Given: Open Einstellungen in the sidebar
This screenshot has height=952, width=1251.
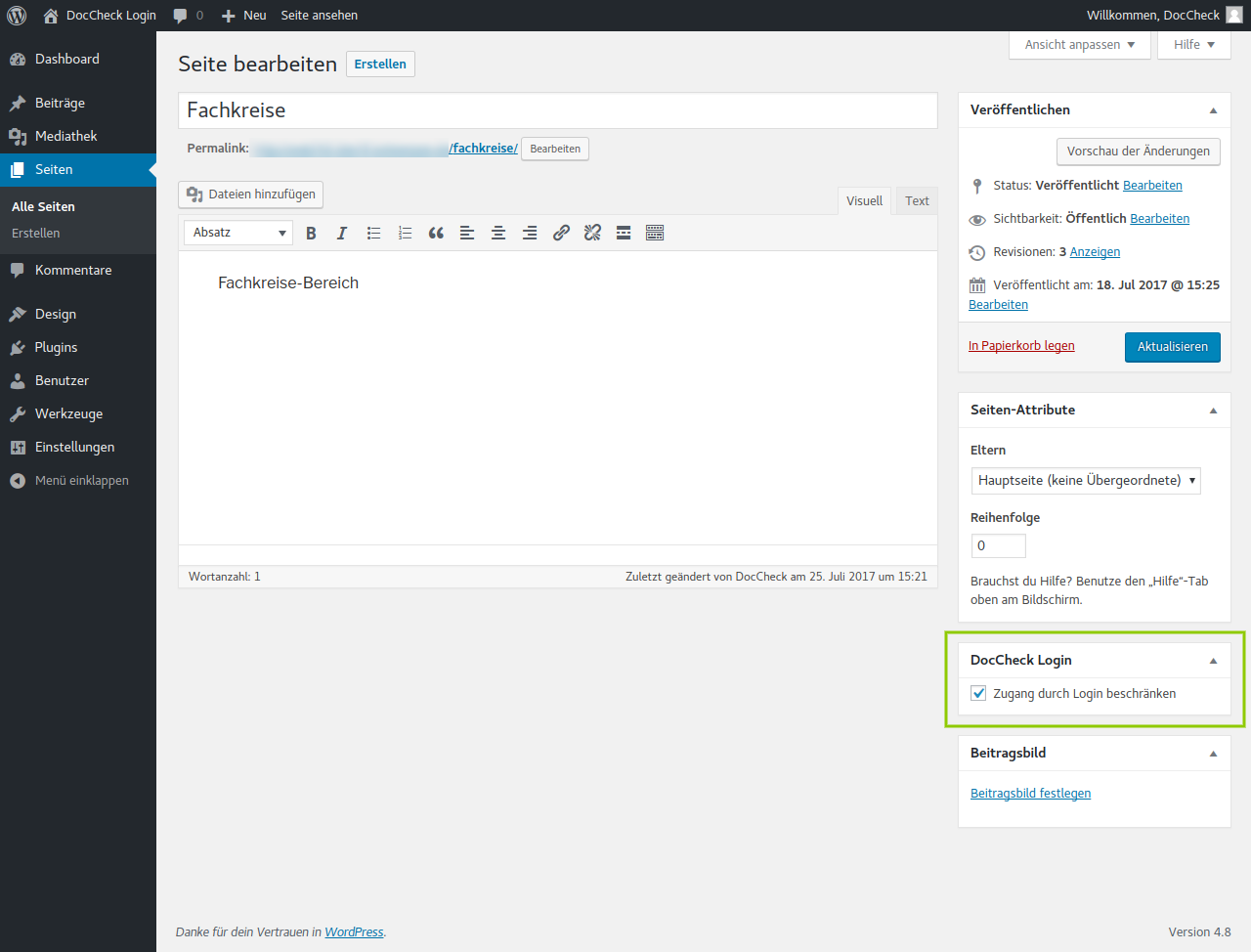Looking at the screenshot, I should click(x=78, y=447).
